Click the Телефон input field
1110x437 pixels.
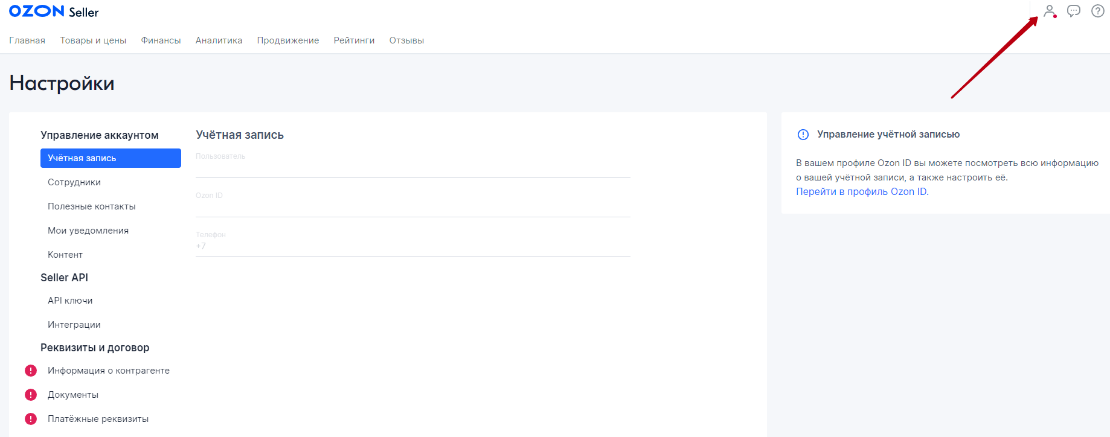coord(412,246)
